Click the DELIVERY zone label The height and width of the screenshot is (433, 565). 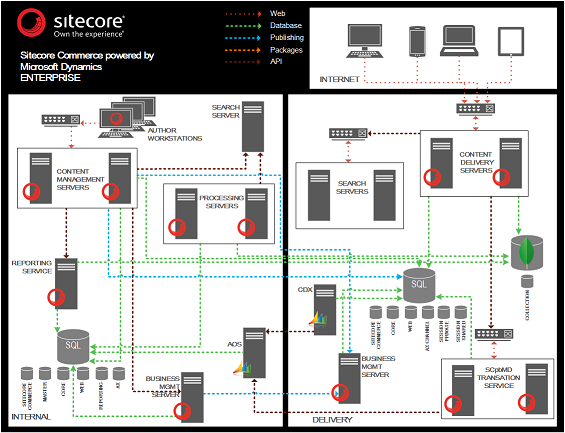(332, 420)
